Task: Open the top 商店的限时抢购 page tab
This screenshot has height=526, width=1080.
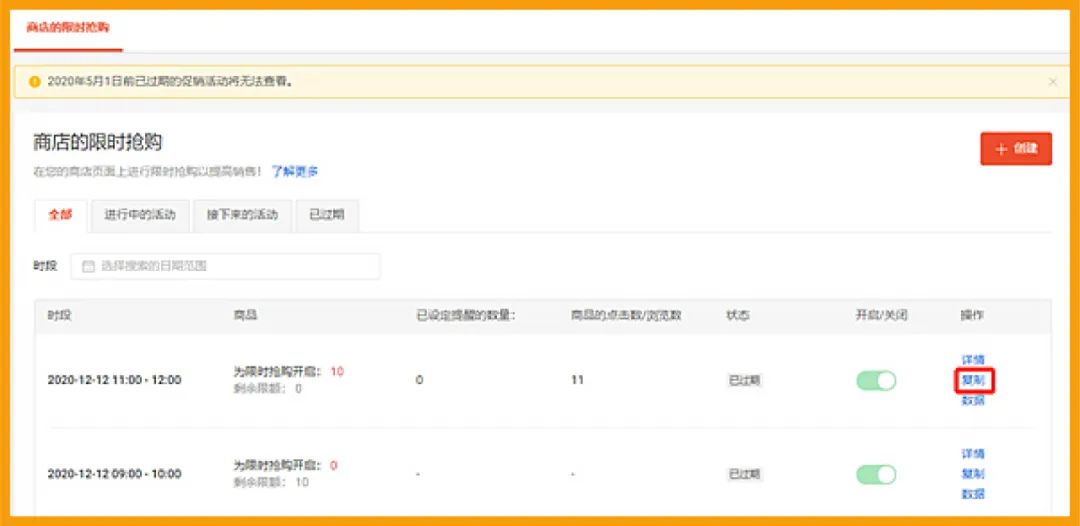Action: tap(68, 28)
